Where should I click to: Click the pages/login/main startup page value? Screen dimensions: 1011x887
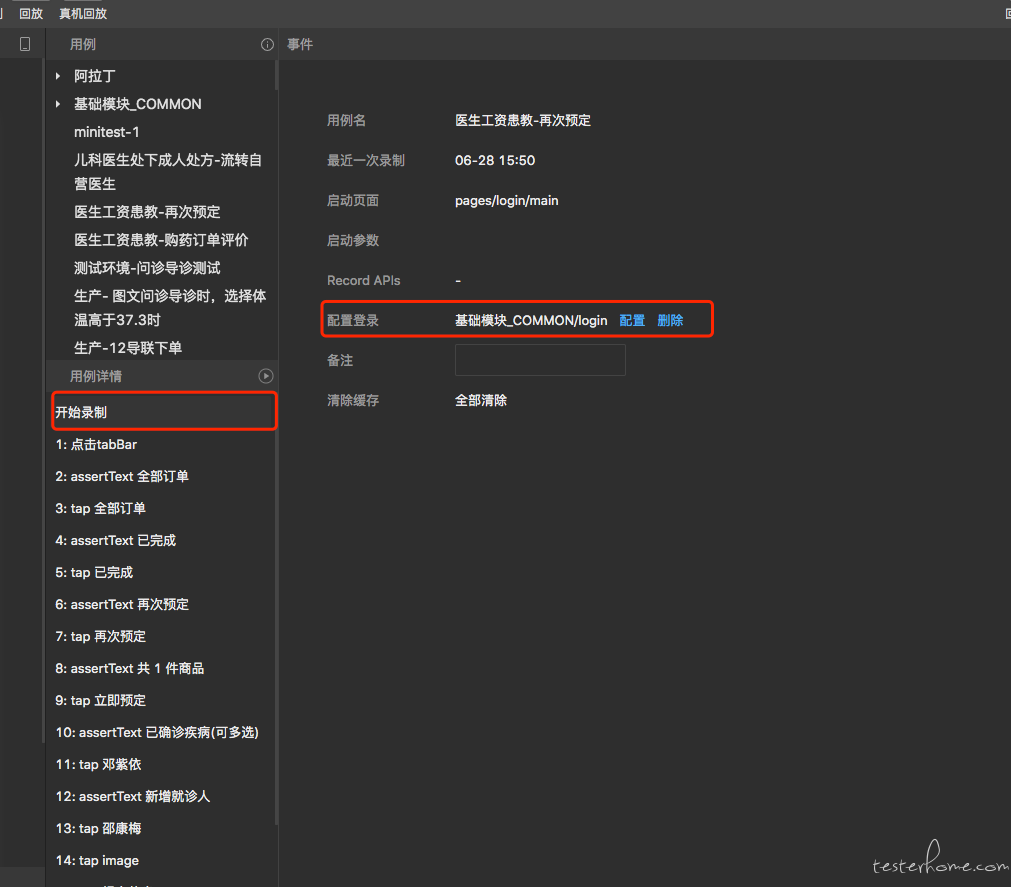(x=507, y=200)
